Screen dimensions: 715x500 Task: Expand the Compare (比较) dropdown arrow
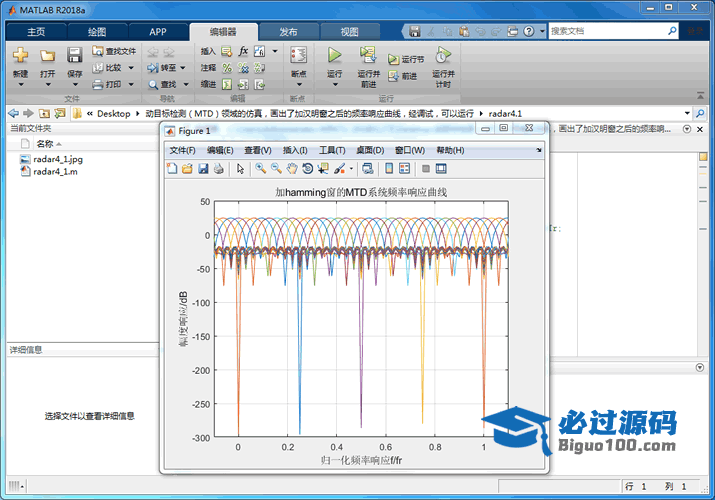131,68
